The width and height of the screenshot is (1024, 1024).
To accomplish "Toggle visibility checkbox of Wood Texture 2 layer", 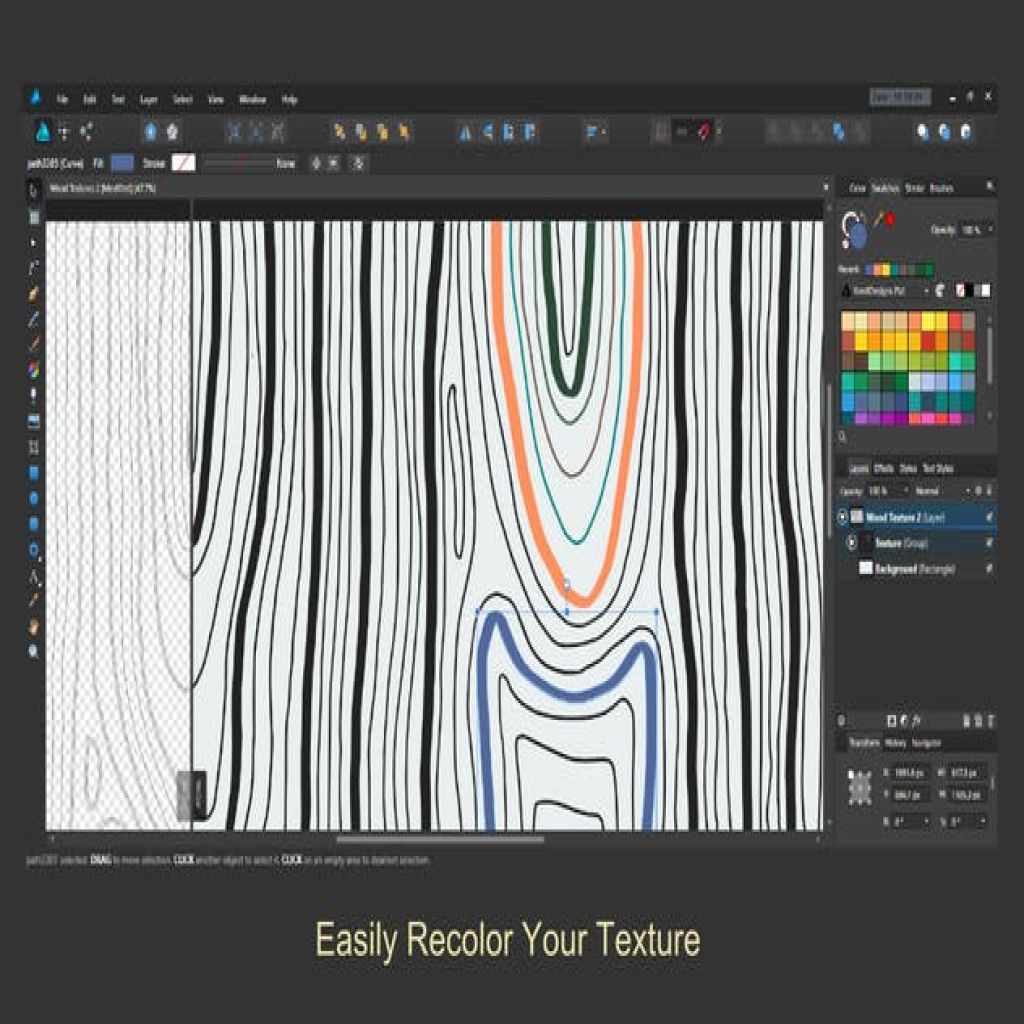I will pos(988,517).
